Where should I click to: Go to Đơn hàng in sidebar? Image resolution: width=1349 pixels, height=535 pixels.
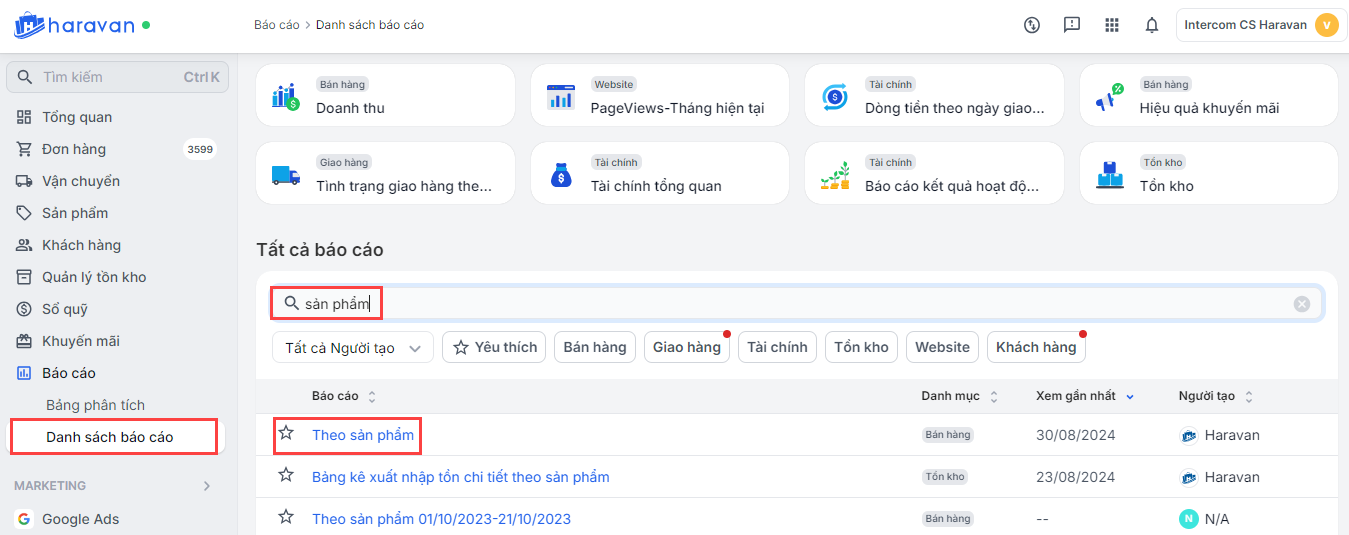(74, 149)
